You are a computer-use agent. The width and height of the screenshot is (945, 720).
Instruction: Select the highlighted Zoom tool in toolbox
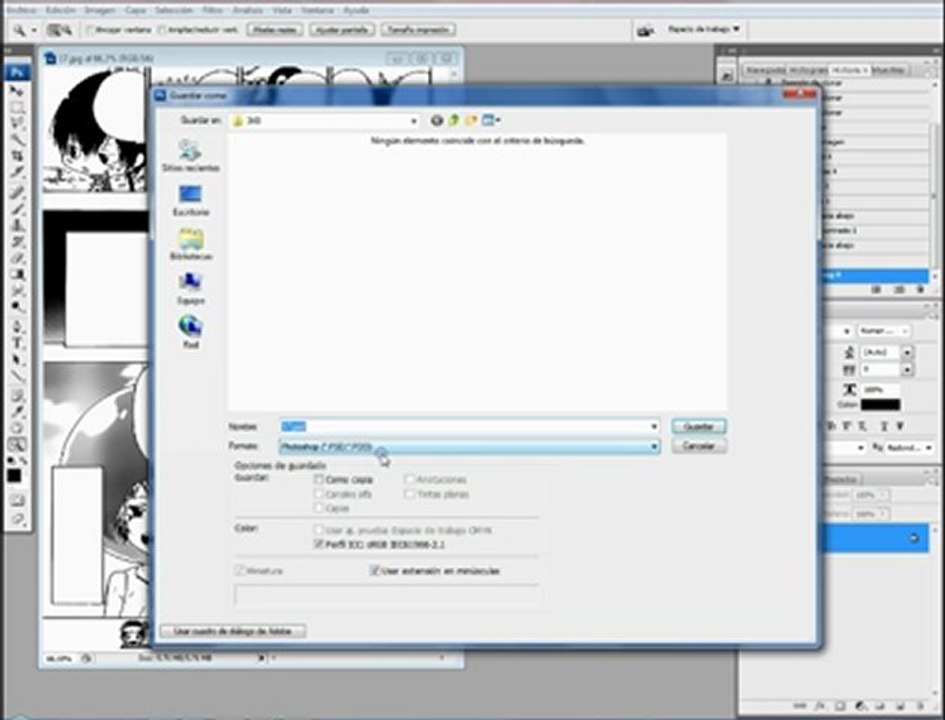17,445
